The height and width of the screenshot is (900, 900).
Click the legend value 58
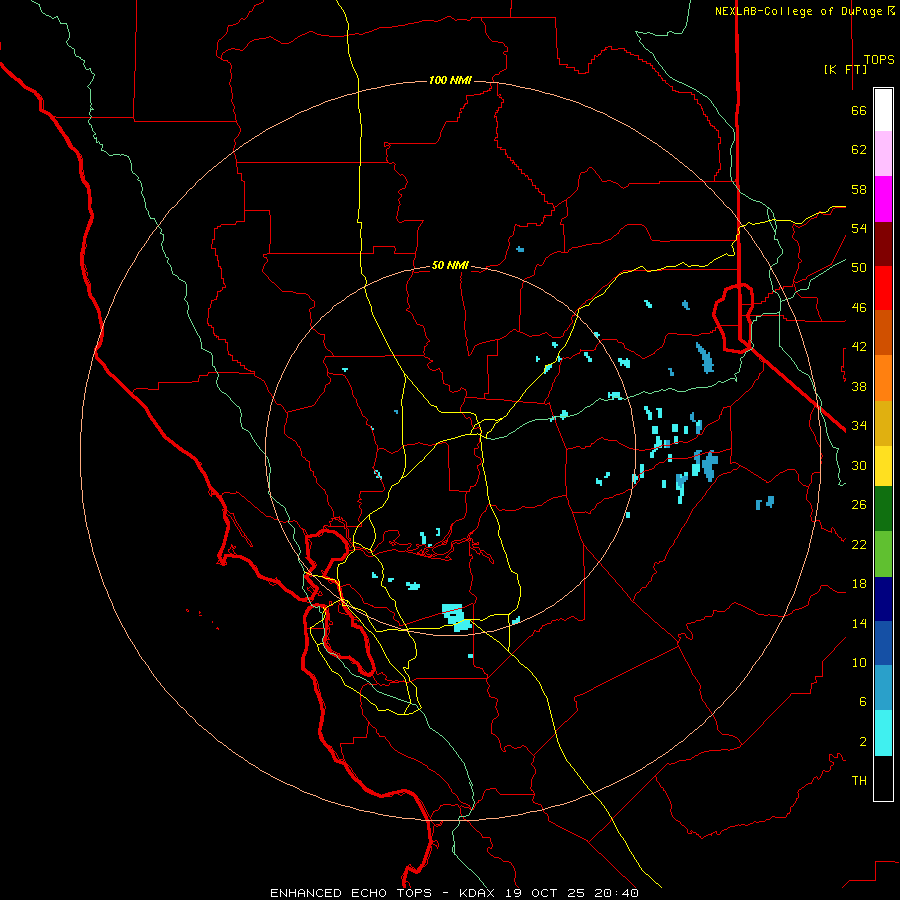tap(859, 189)
